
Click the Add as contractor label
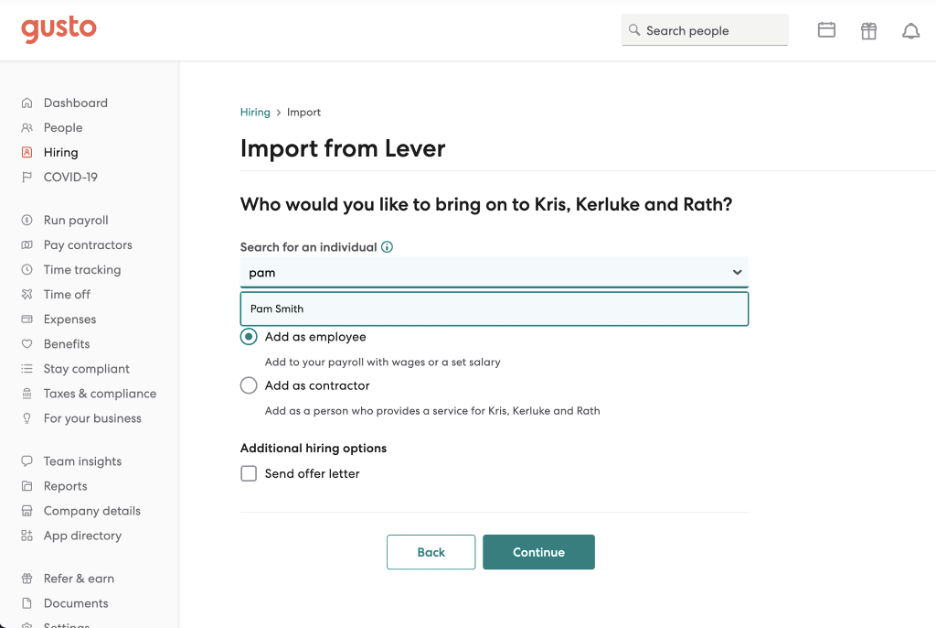pos(317,386)
